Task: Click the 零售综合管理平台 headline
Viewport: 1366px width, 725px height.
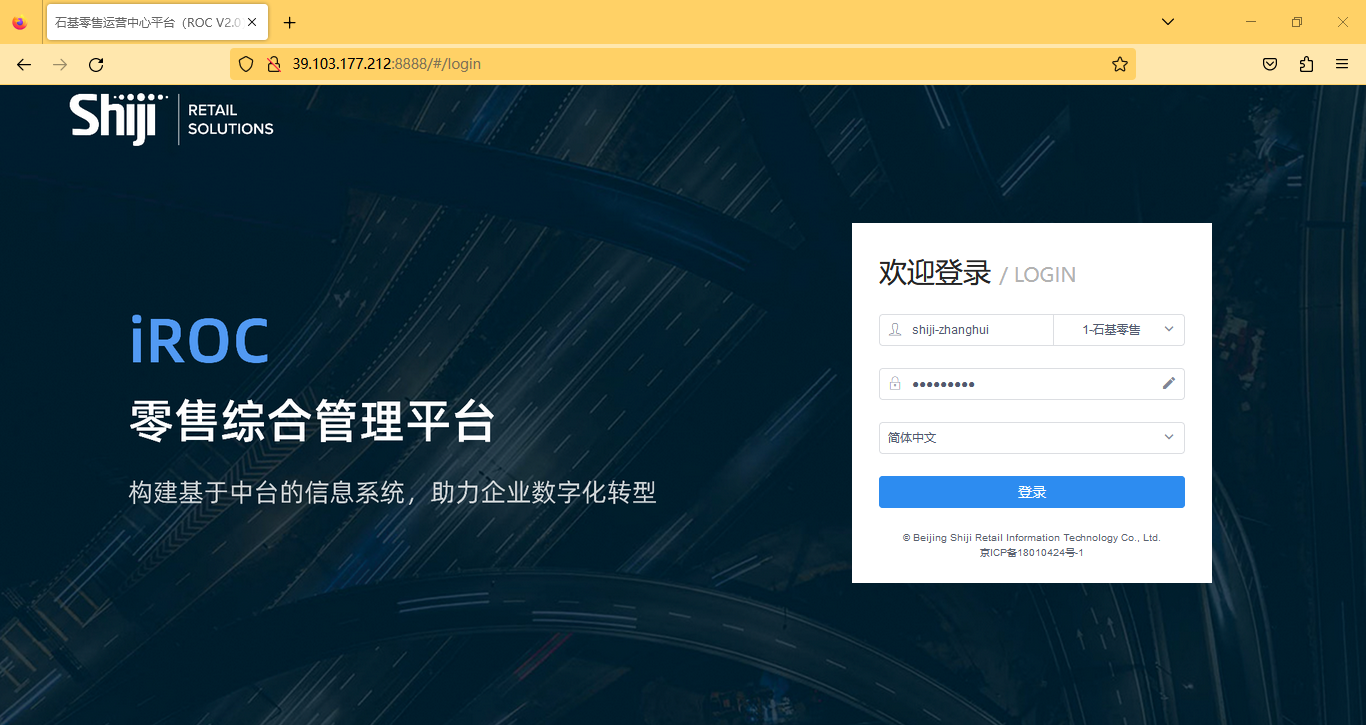Action: [312, 422]
